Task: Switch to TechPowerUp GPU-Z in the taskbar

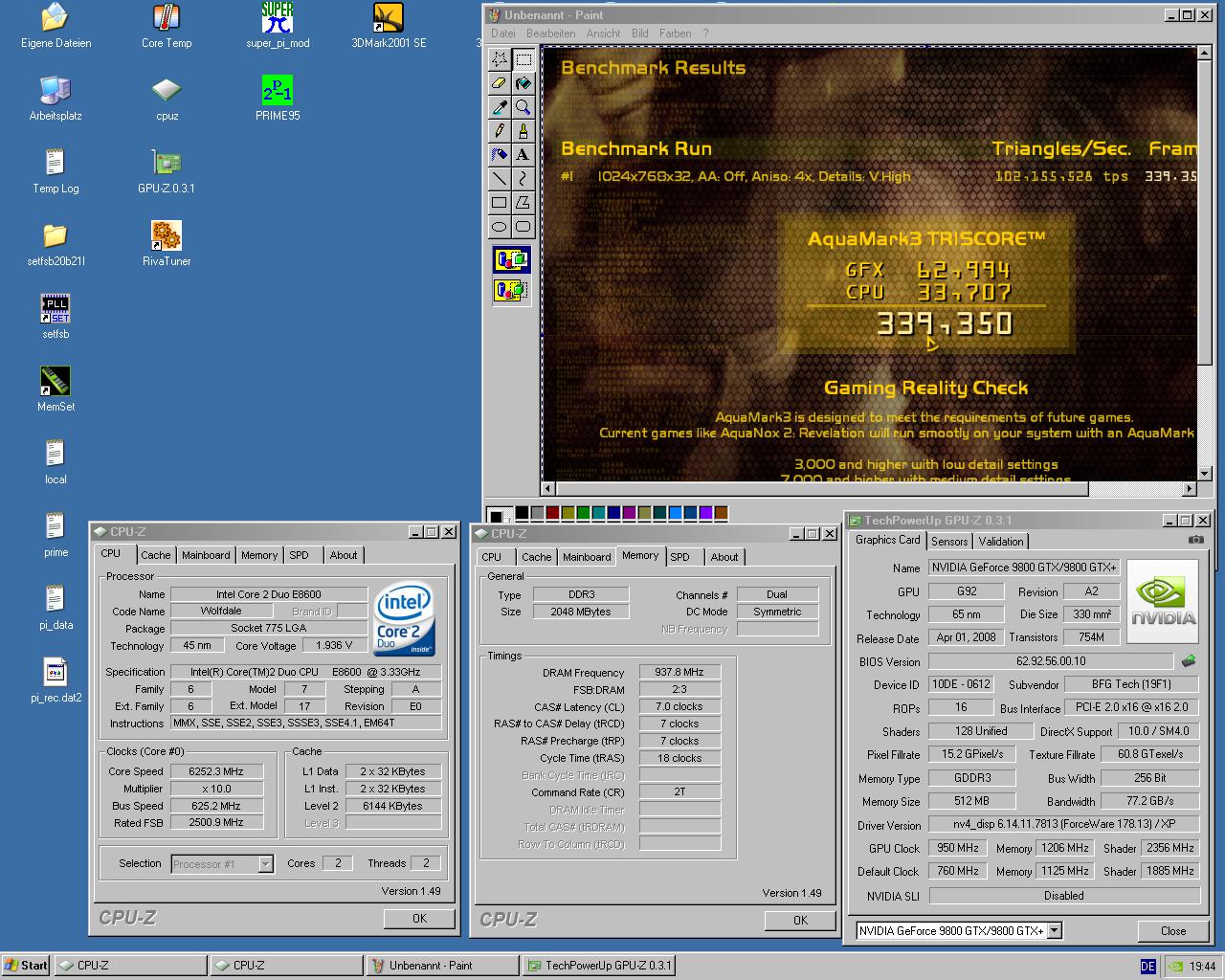Action: click(x=599, y=966)
